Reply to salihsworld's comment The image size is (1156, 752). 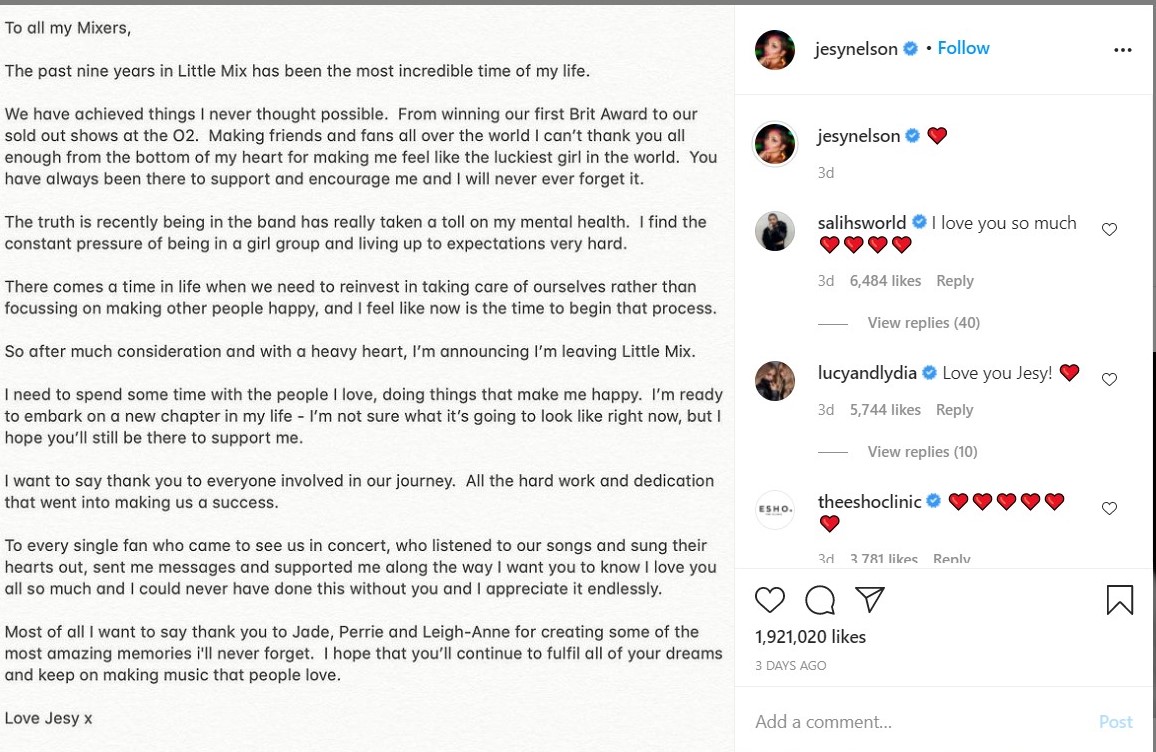click(x=955, y=281)
